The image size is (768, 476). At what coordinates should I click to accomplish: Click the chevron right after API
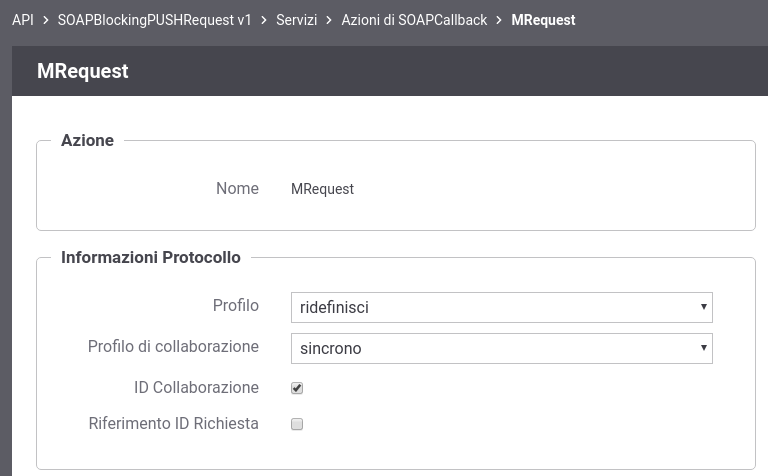(46, 20)
